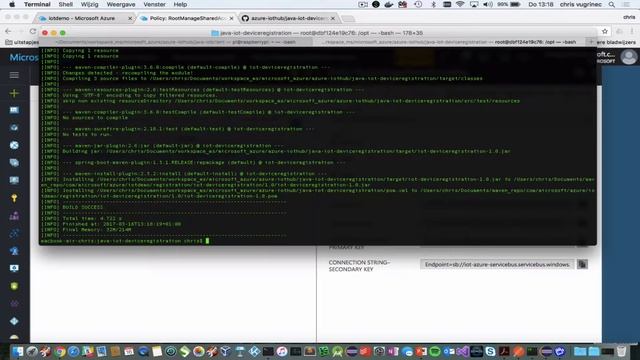The height and width of the screenshot is (360, 640).
Task: Open the Apple menu
Action: (12, 4)
